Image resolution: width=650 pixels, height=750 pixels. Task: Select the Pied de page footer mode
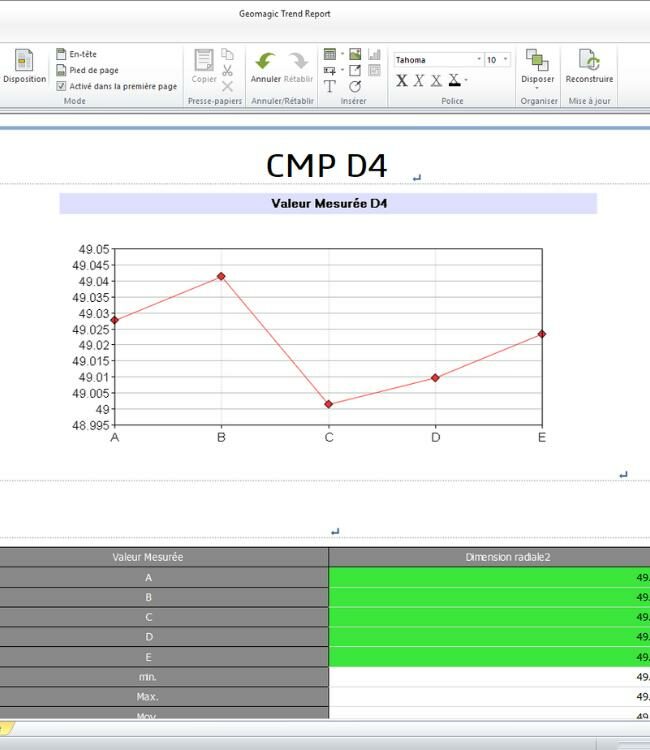click(93, 70)
